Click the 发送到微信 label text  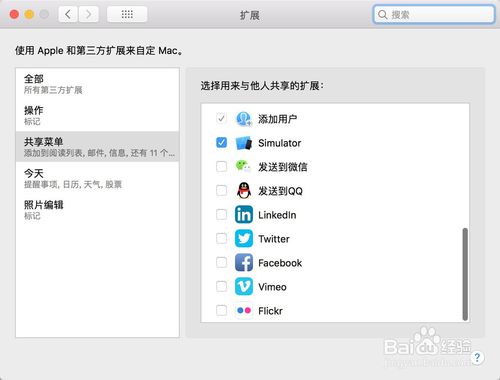tap(283, 167)
